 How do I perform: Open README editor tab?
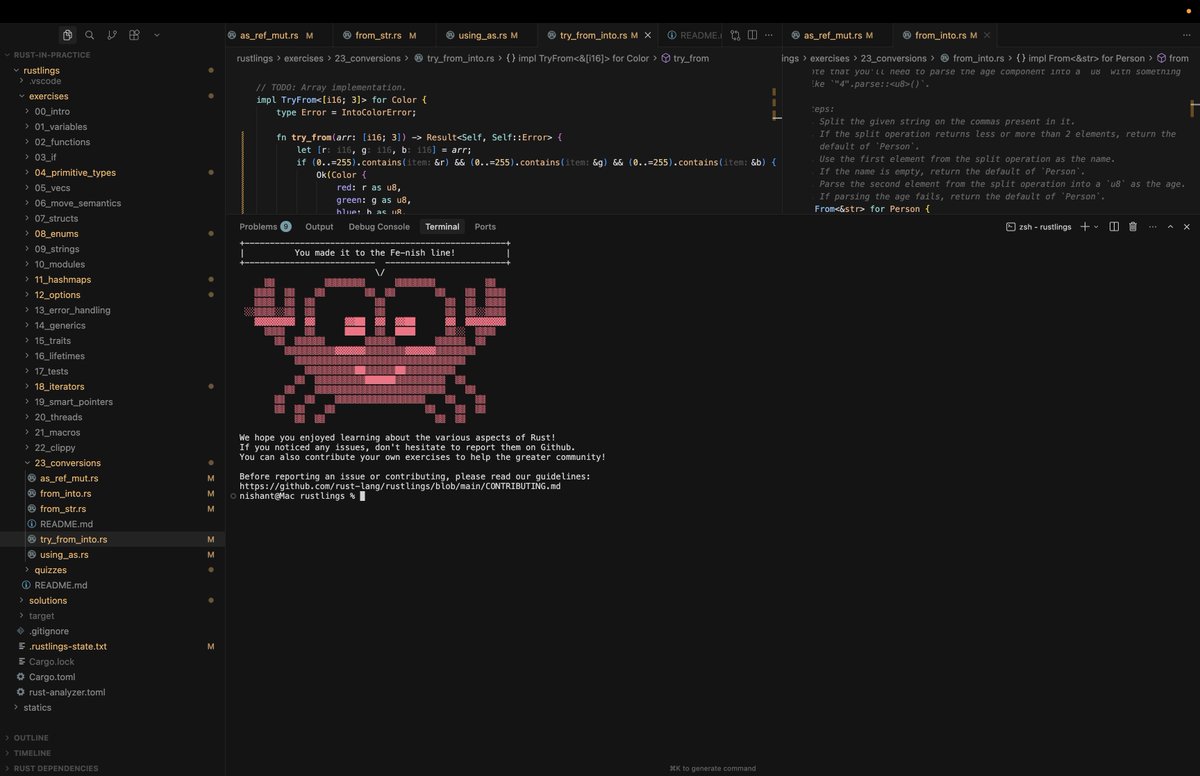[694, 36]
